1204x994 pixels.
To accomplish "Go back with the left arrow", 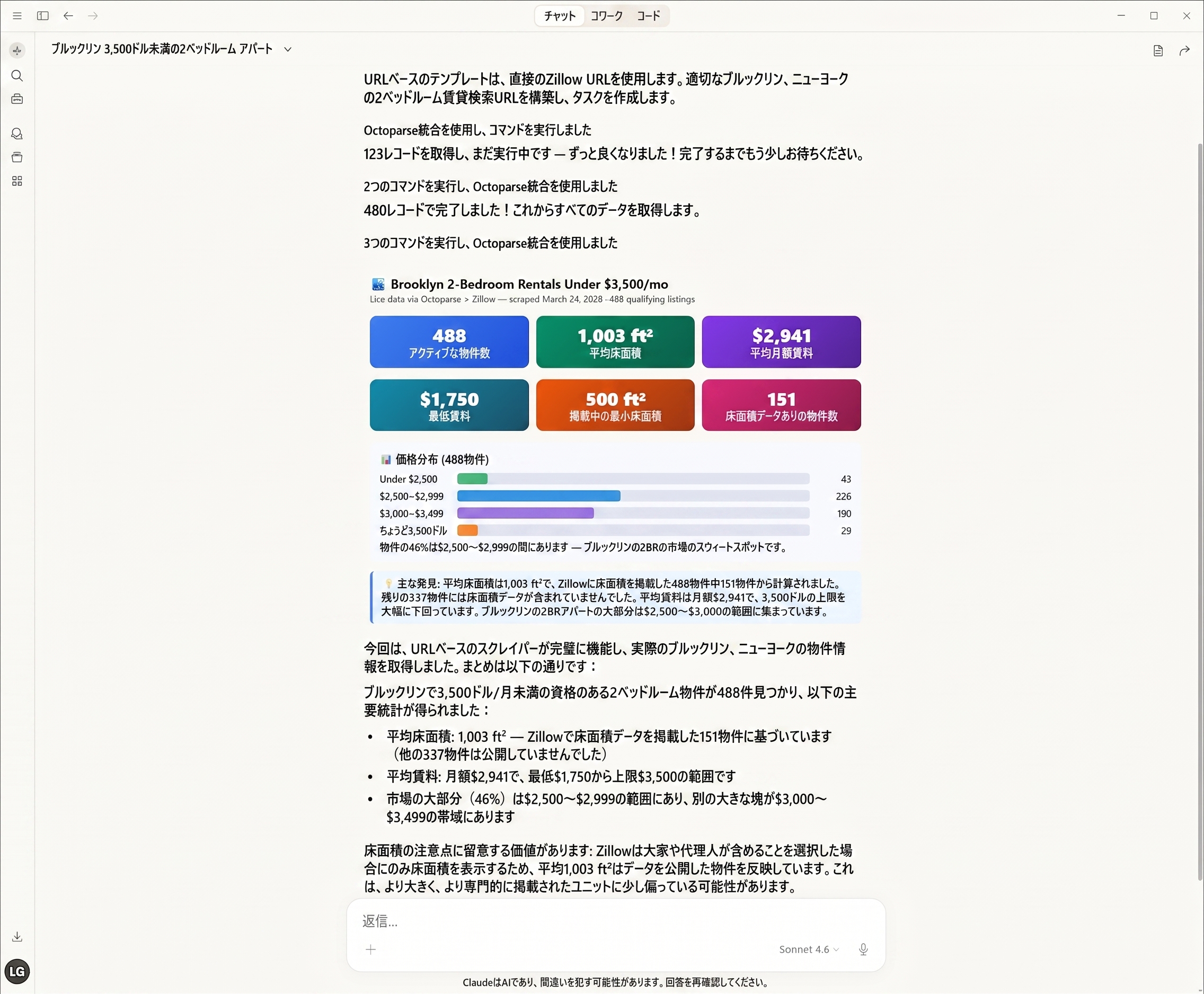I will (x=68, y=16).
